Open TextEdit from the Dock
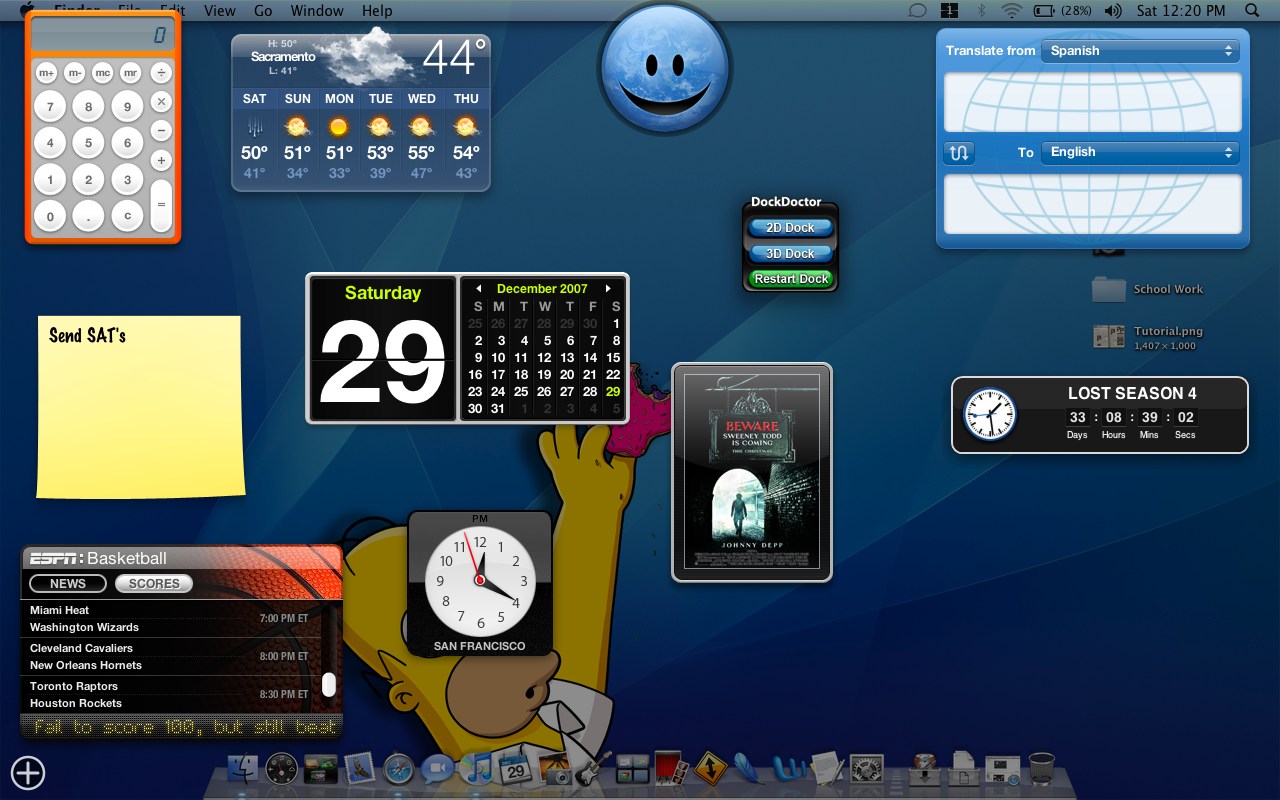The width and height of the screenshot is (1280, 800). (829, 769)
